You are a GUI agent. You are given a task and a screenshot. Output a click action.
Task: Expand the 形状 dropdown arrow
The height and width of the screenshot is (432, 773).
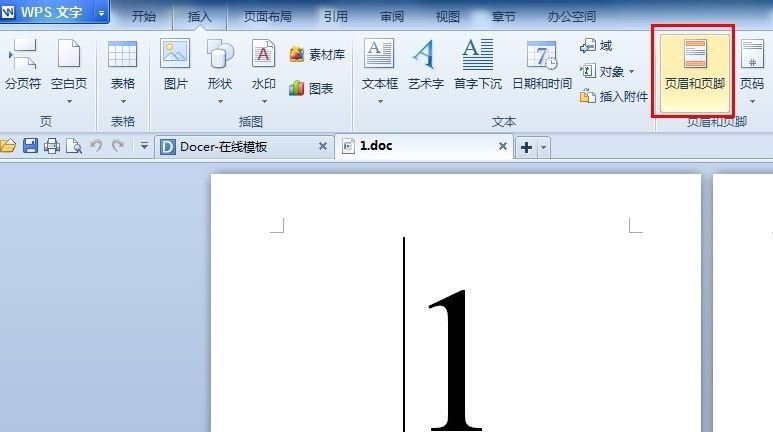coord(220,102)
